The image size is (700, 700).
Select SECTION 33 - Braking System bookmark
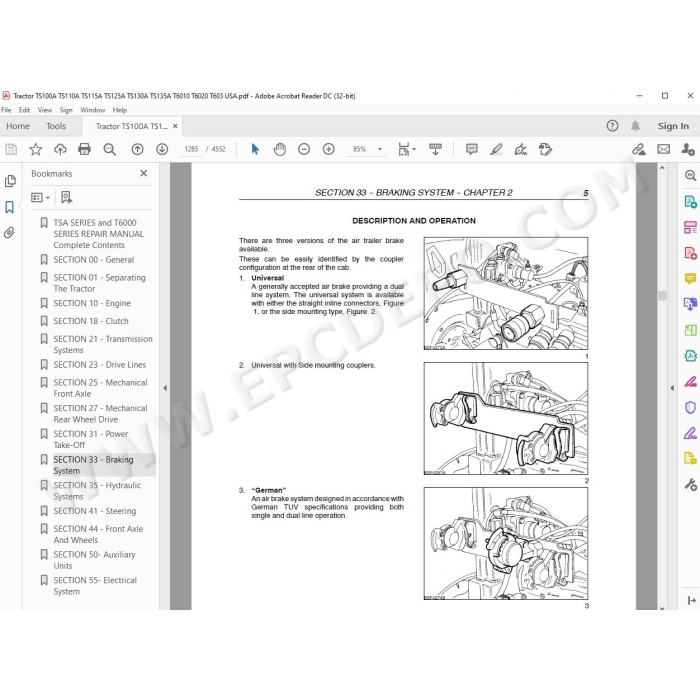point(93,465)
